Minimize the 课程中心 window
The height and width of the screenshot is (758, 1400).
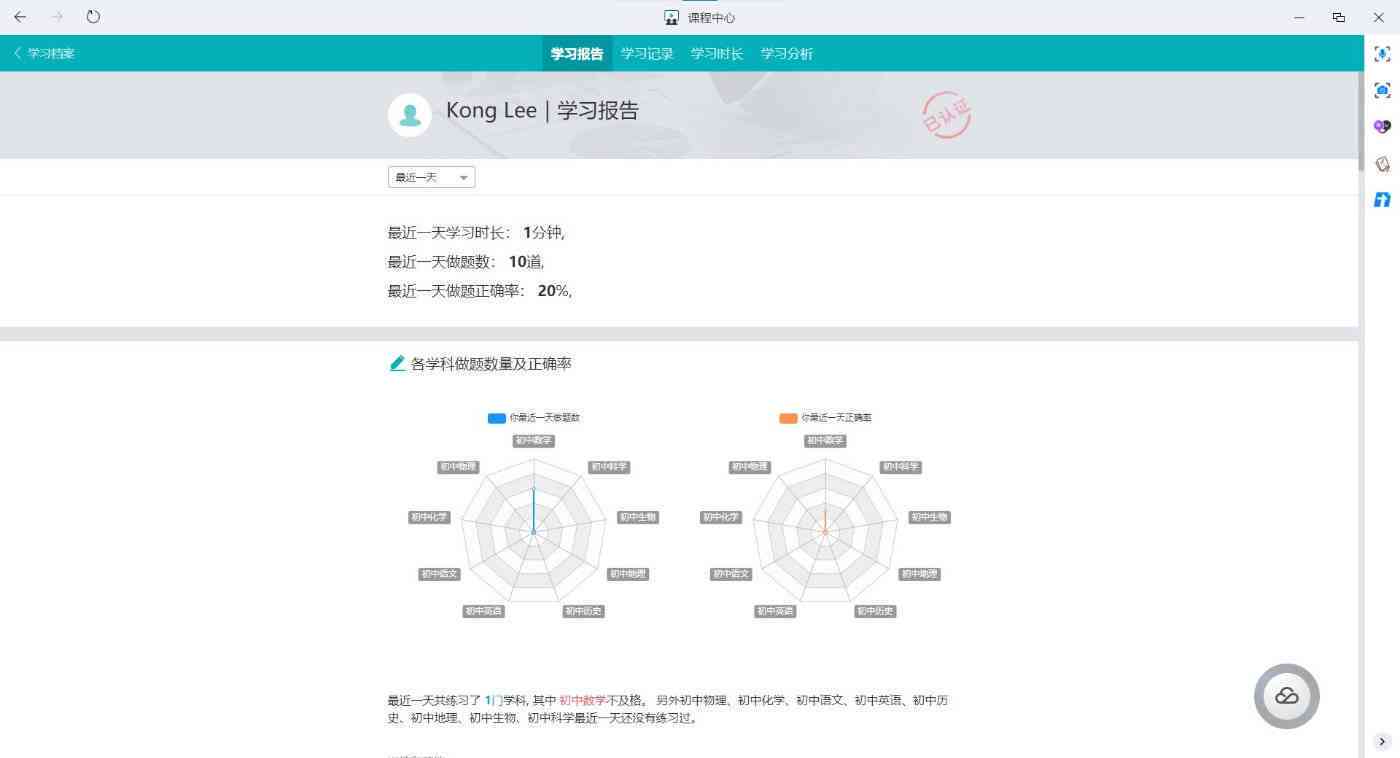point(1299,17)
